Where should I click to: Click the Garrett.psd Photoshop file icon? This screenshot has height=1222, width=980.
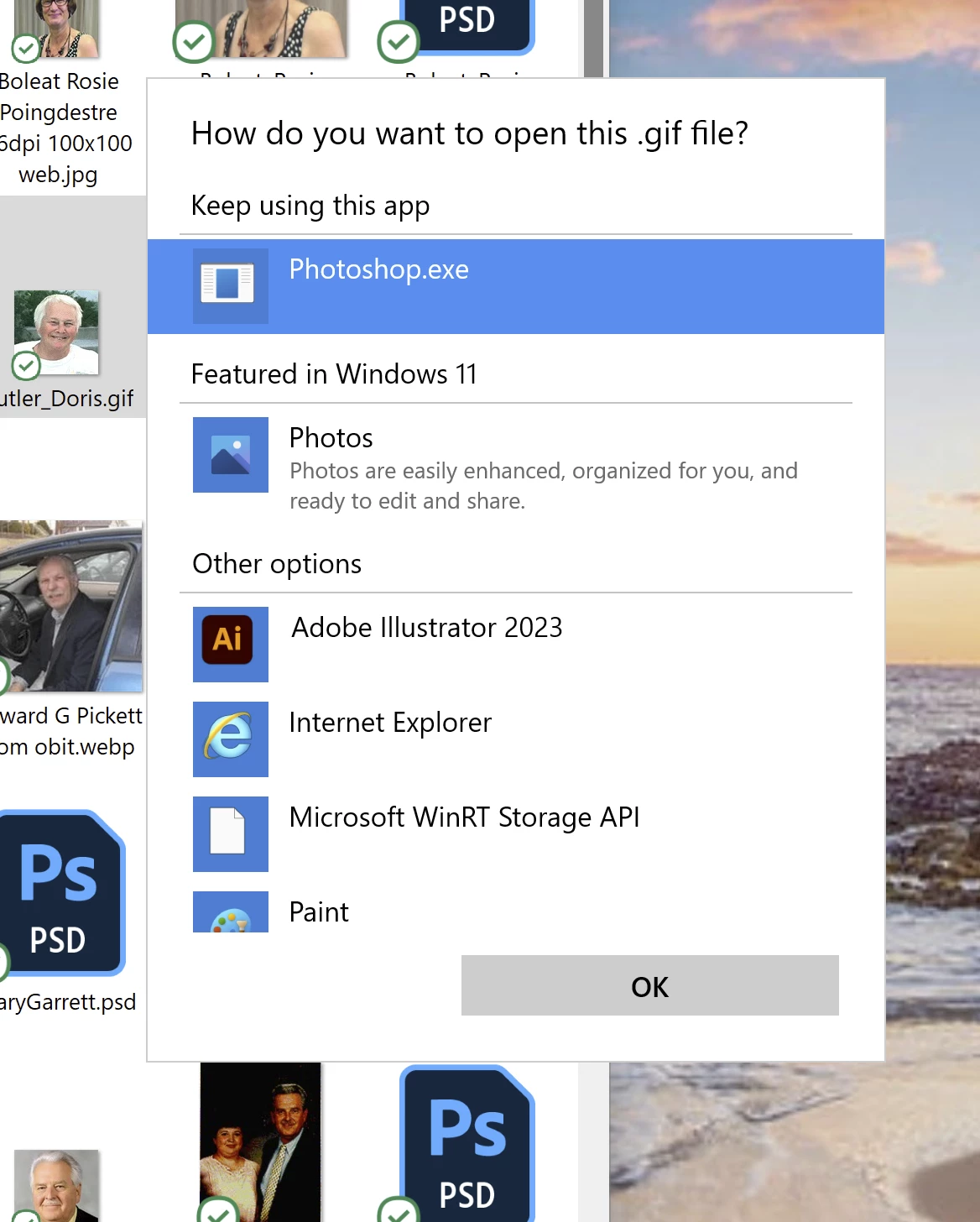[x=62, y=893]
